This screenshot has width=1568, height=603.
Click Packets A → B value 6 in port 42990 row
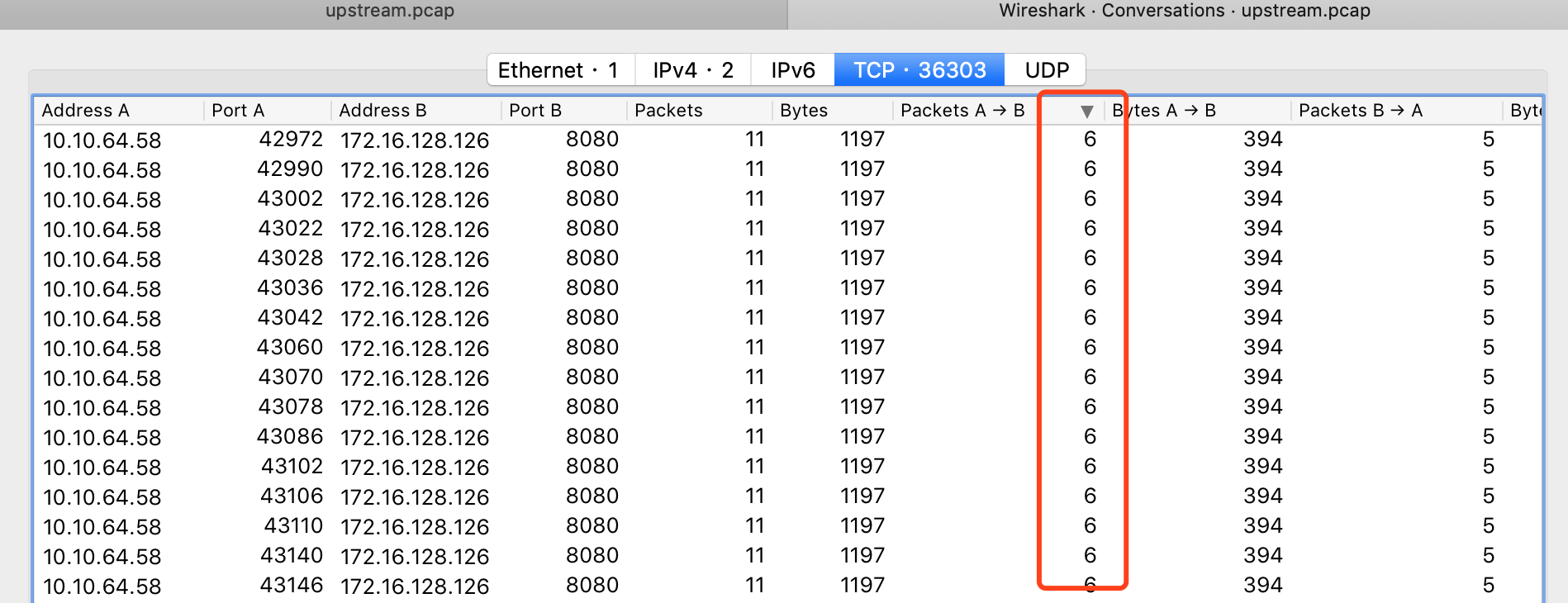click(x=1090, y=169)
